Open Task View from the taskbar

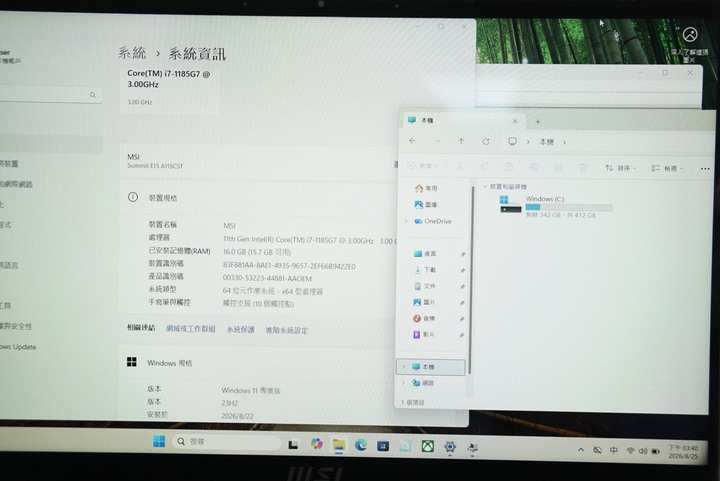[293, 444]
